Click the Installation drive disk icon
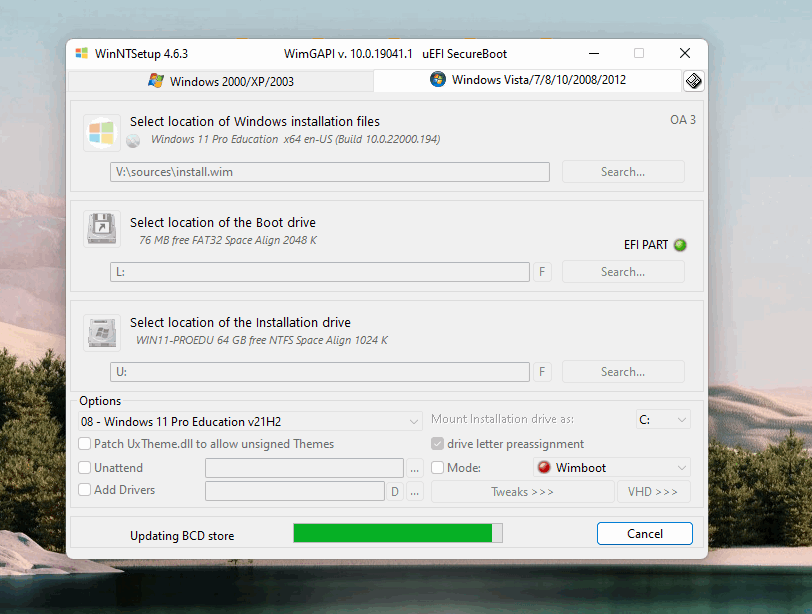This screenshot has height=614, width=812. pyautogui.click(x=102, y=332)
